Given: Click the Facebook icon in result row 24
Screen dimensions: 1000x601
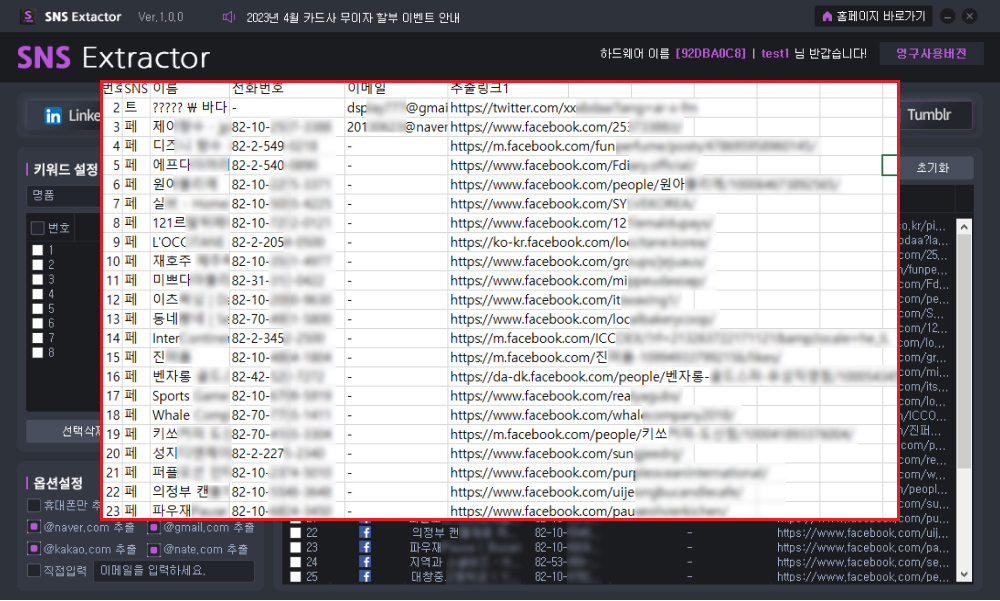Looking at the screenshot, I should pos(365,562).
